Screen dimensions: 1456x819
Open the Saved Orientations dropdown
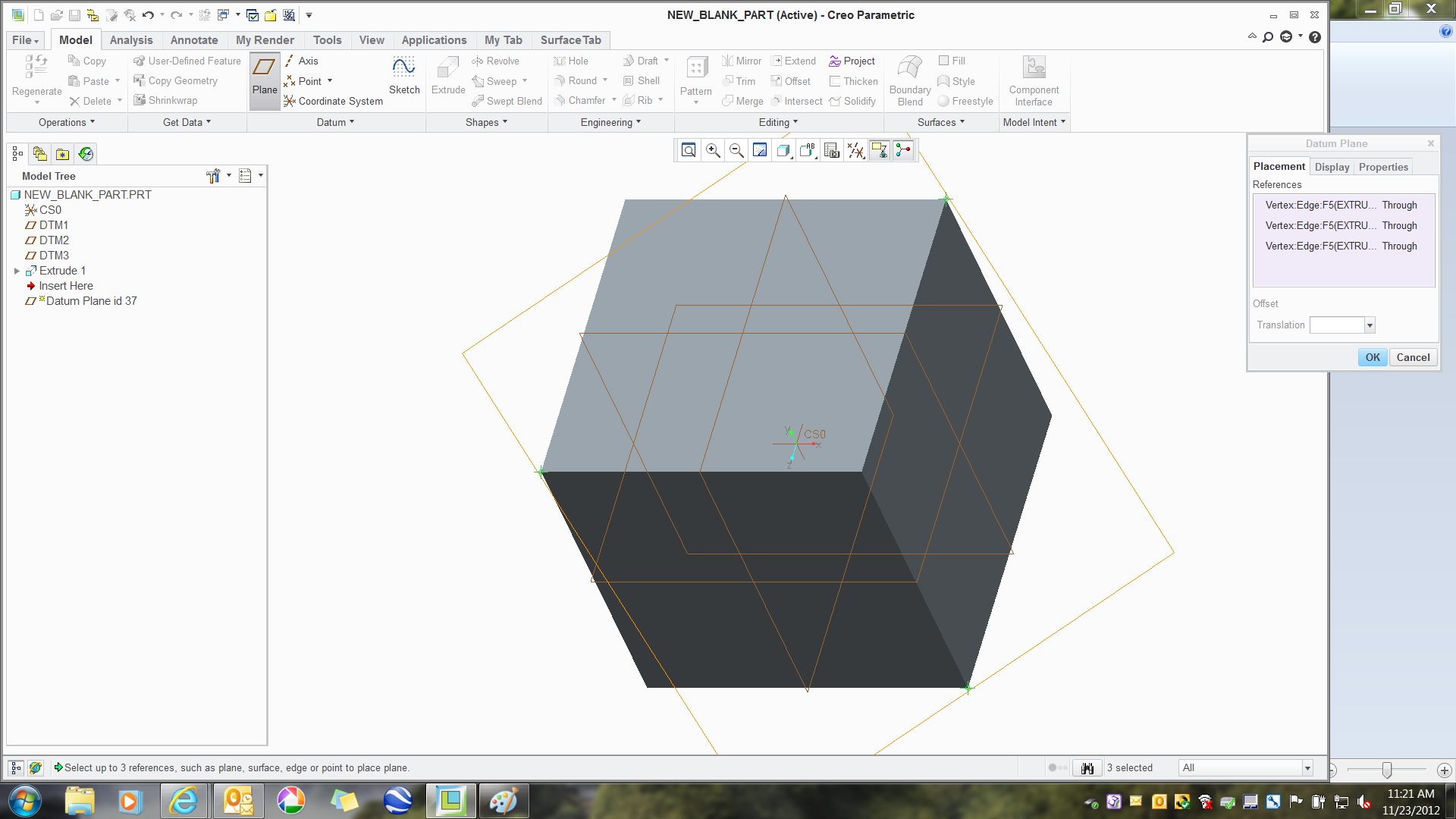pos(808,150)
